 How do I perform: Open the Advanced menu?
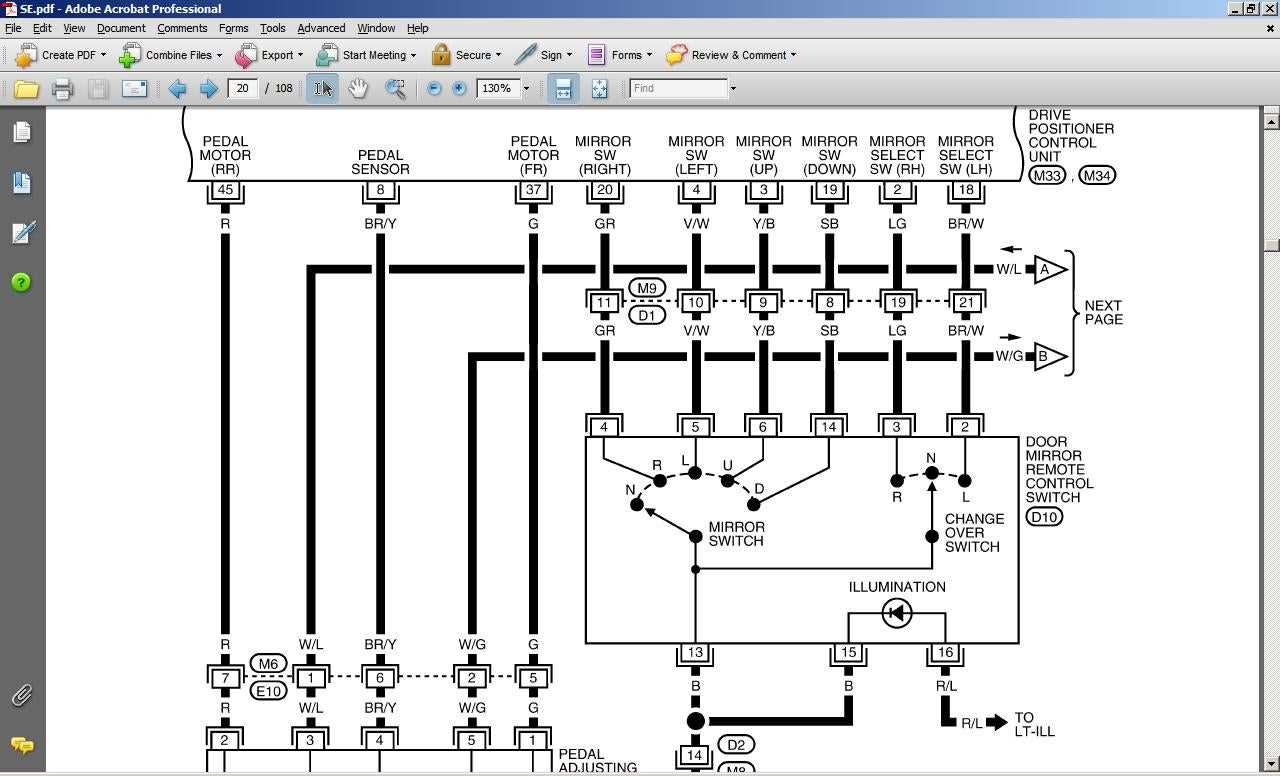(321, 28)
